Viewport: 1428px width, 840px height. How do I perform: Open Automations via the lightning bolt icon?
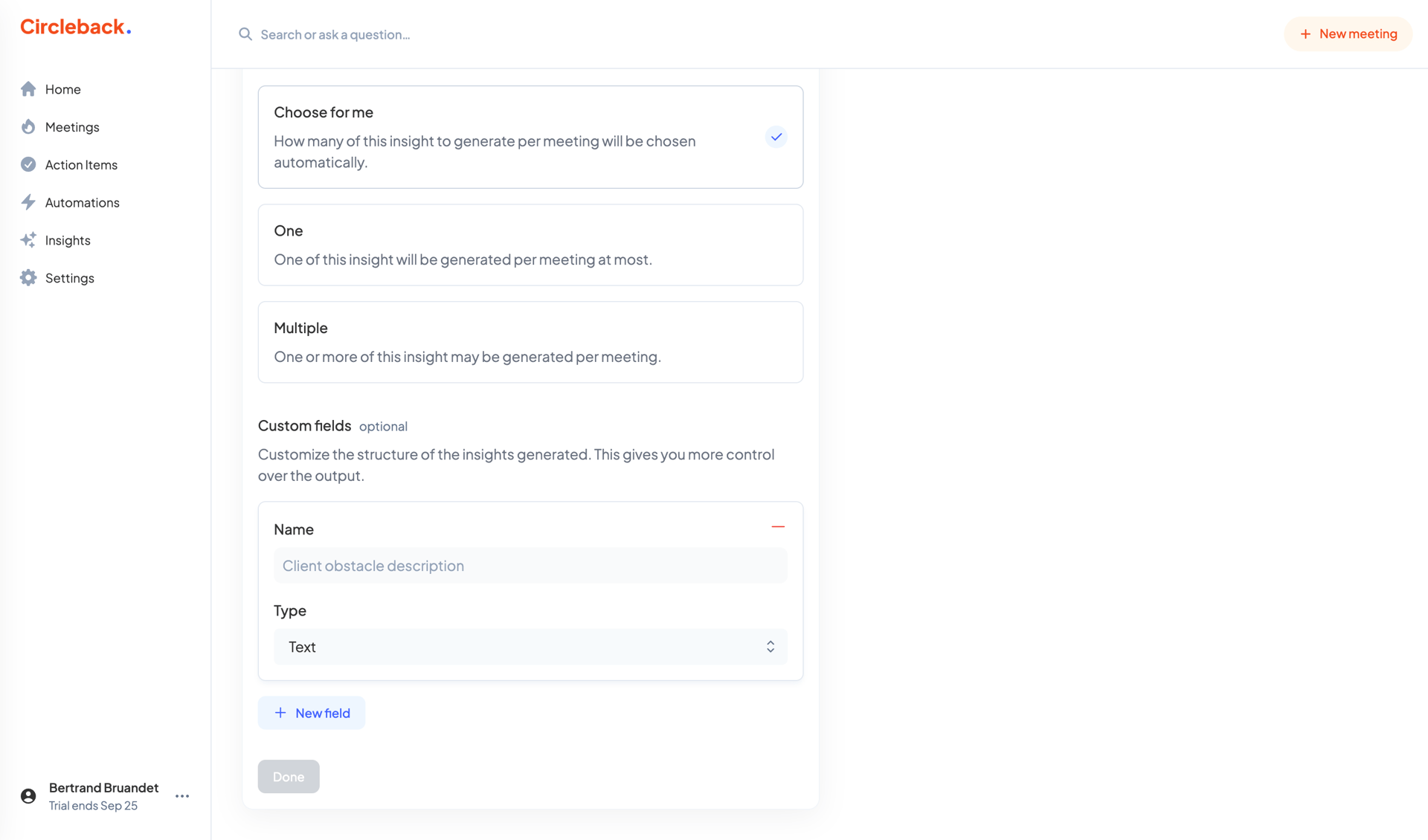[28, 201]
